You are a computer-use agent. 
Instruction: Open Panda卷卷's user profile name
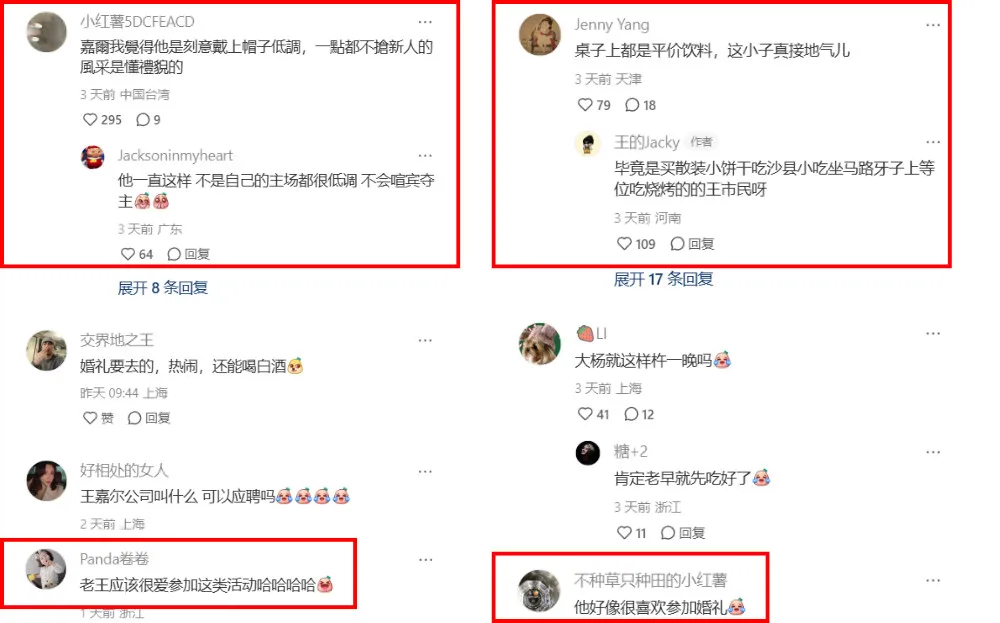(x=114, y=559)
